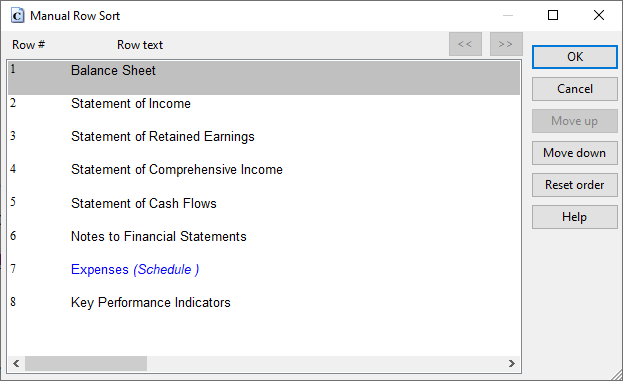The image size is (623, 381).
Task: Reset the row order
Action: (575, 185)
